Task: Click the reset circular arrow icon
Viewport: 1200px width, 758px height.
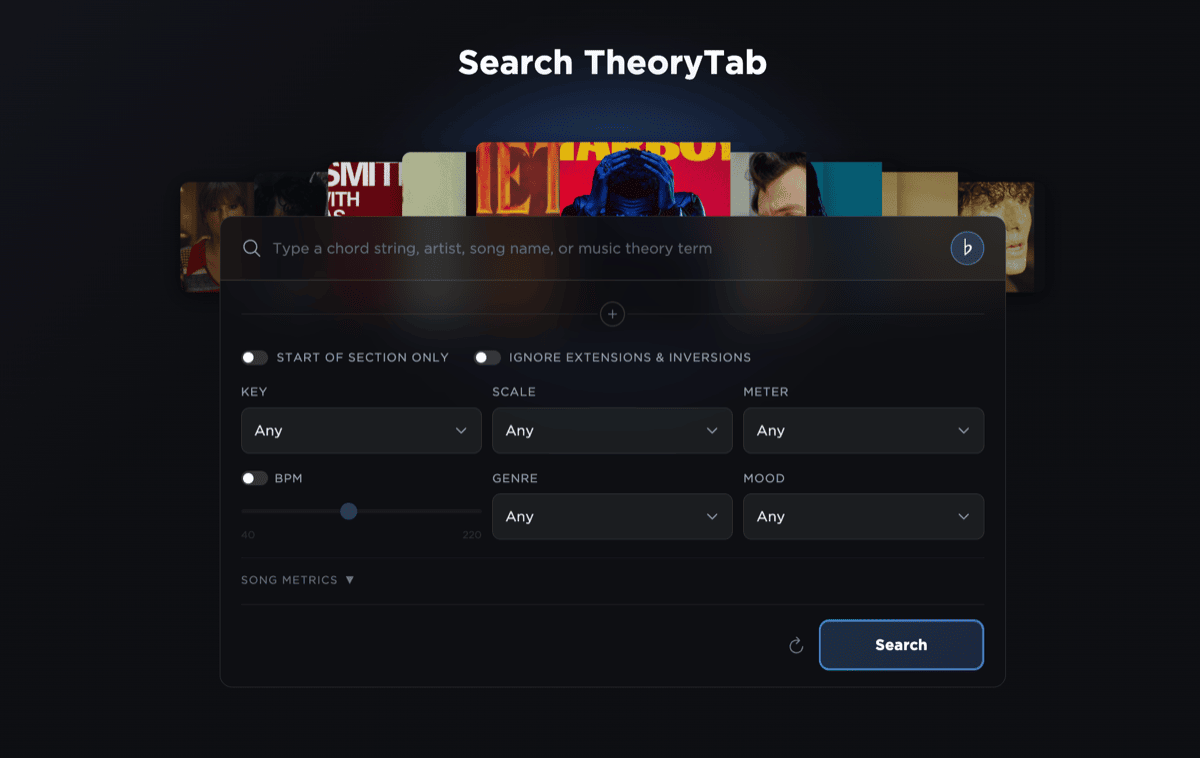Action: coord(796,645)
